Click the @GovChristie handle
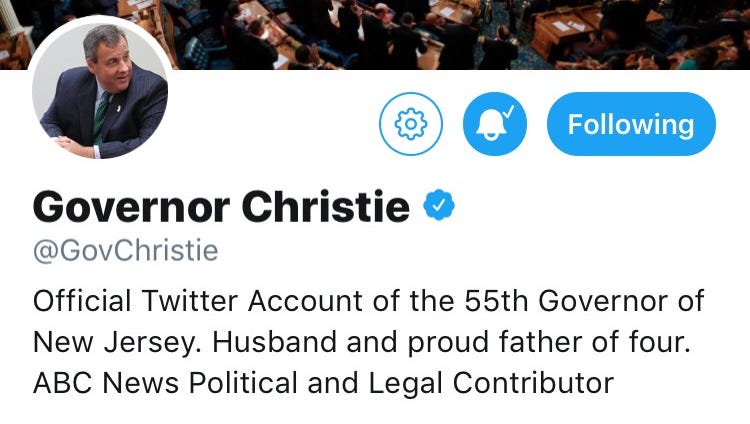Screen dimensions: 750x424 125,250
